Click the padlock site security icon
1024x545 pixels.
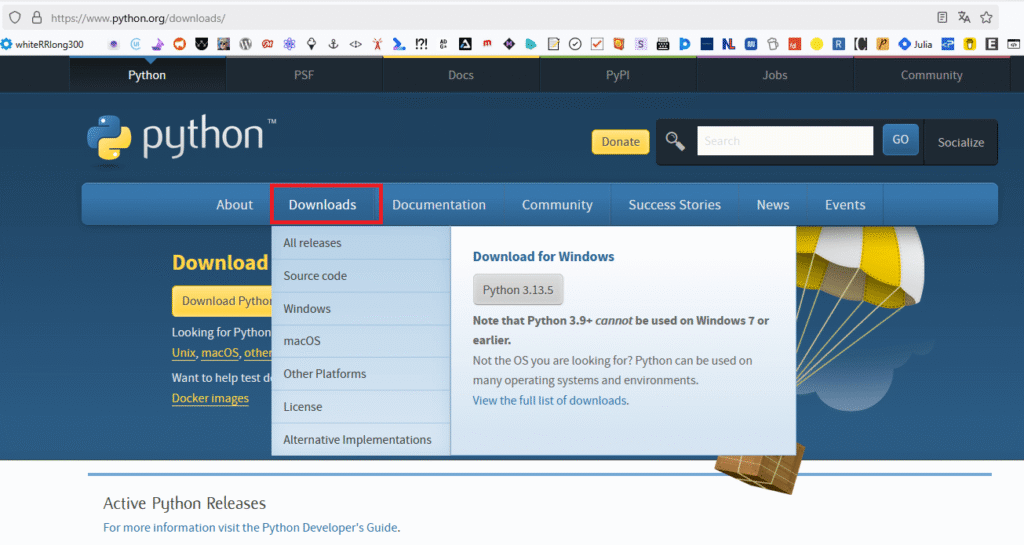click(x=37, y=17)
